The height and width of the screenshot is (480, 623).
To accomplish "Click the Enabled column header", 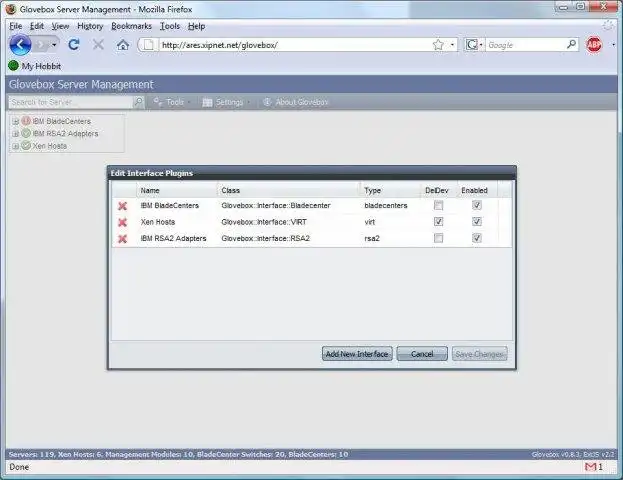I will (x=477, y=190).
